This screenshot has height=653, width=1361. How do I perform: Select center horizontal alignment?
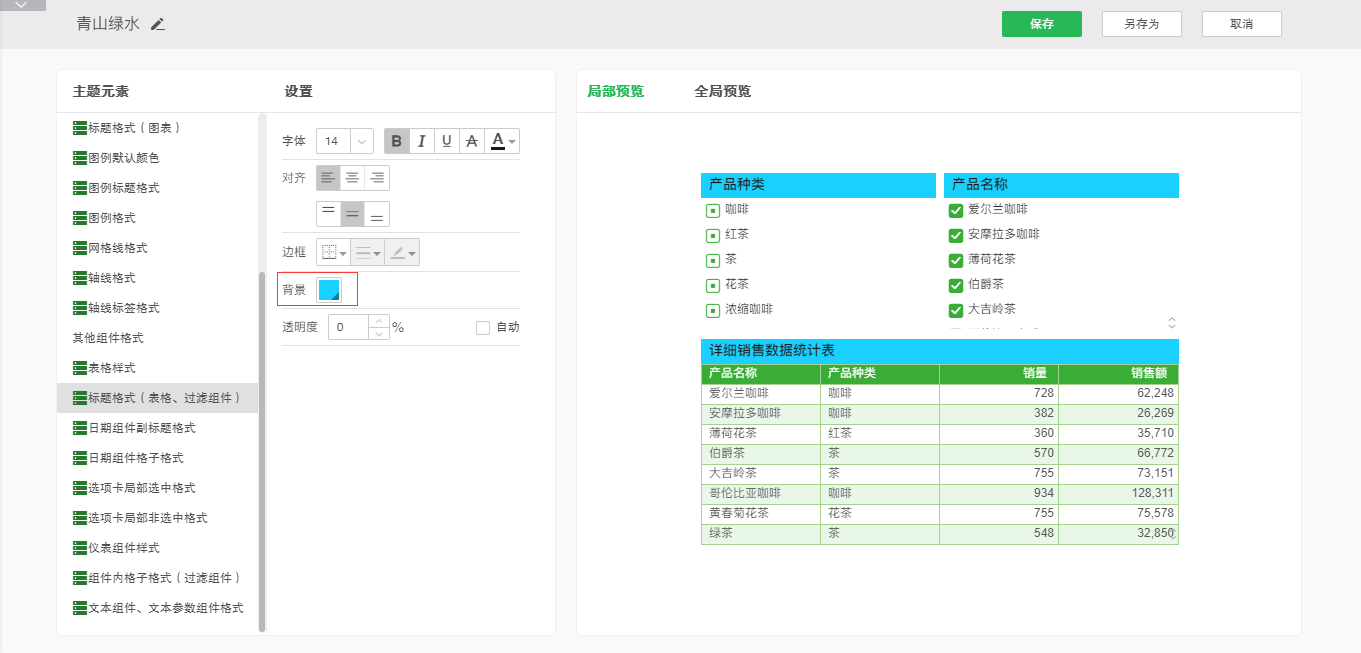pyautogui.click(x=353, y=178)
